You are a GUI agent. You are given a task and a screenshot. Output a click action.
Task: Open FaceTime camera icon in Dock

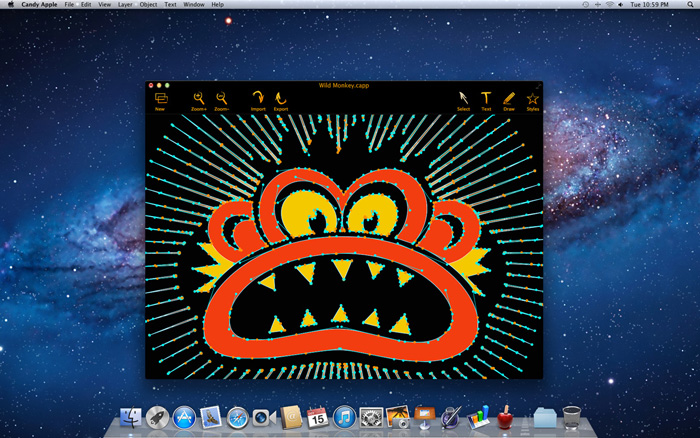point(264,418)
